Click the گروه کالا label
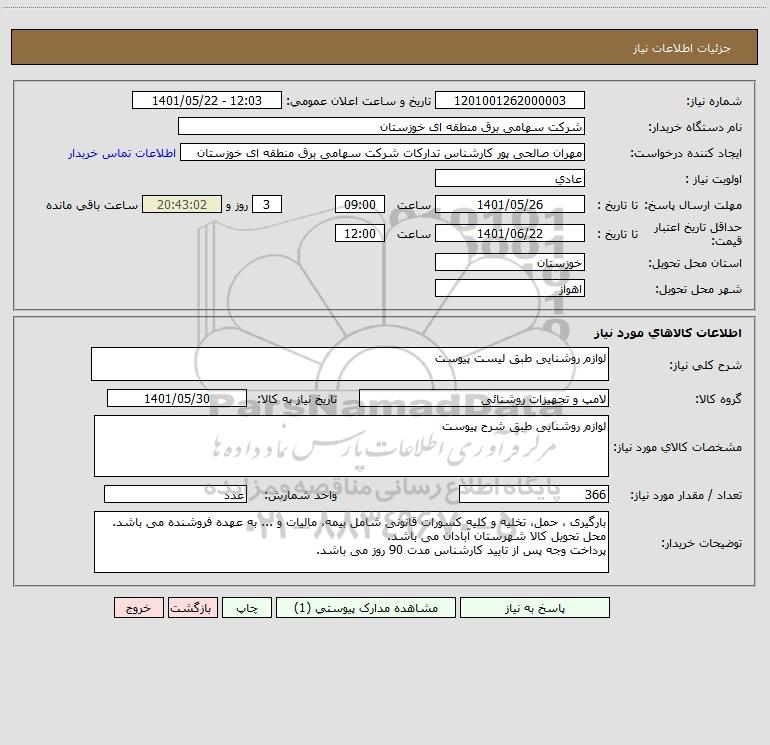The image size is (770, 745). 719,399
